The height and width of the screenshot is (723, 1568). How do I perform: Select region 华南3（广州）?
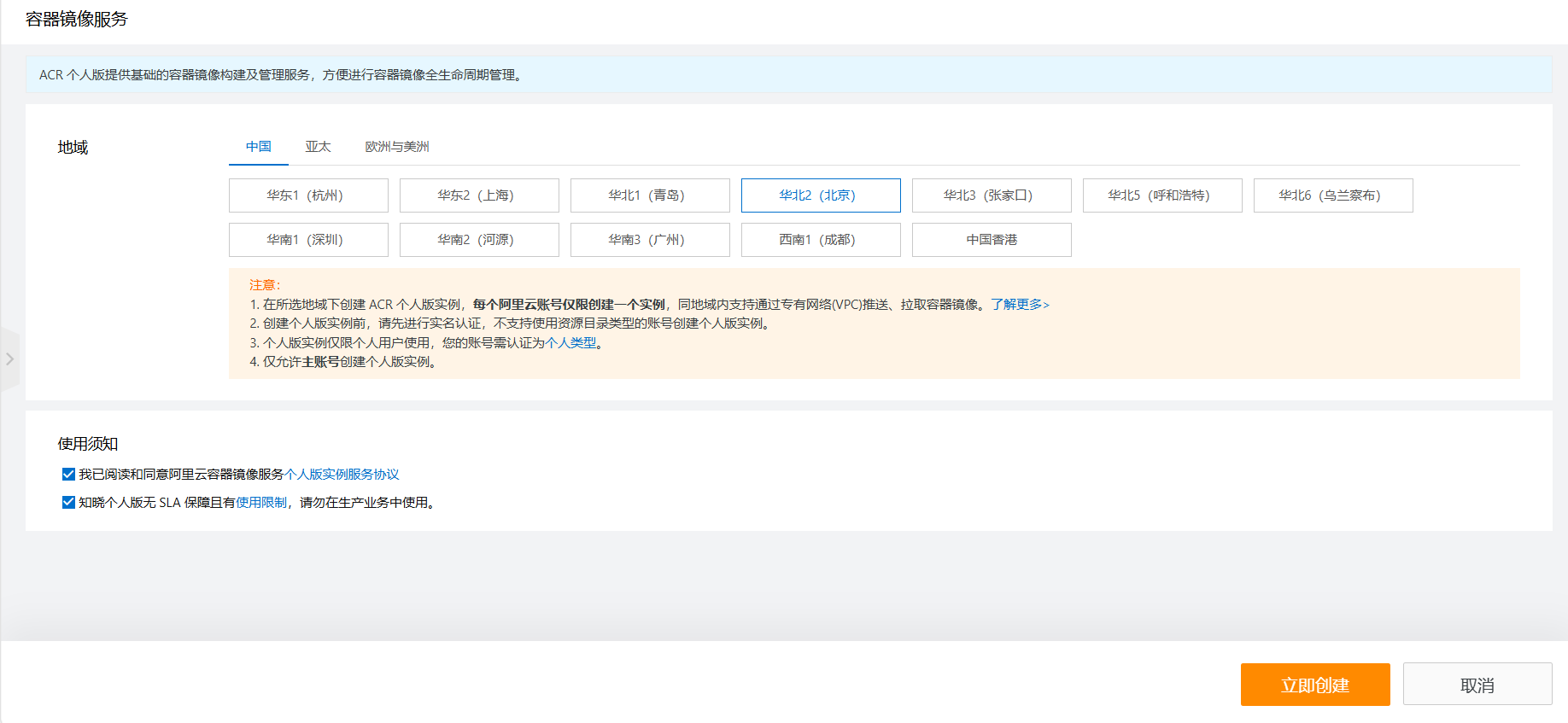point(650,240)
